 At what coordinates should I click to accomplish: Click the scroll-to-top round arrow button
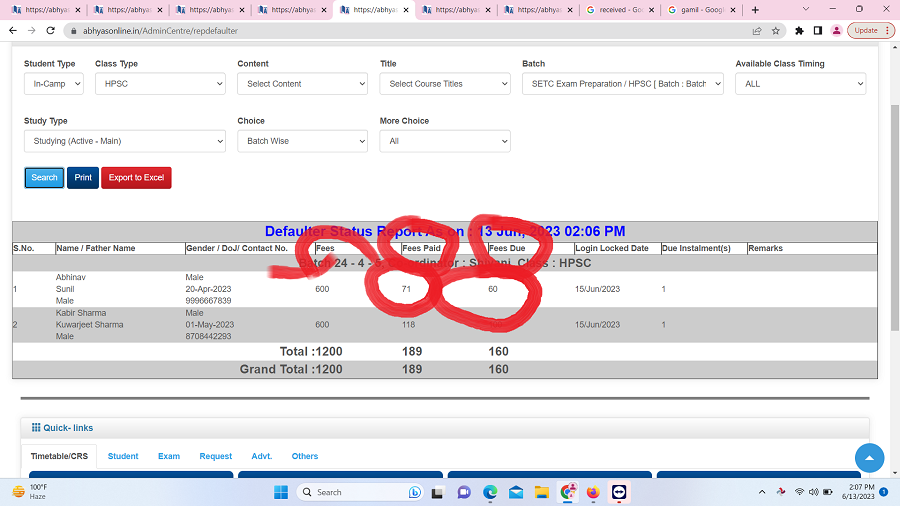coord(869,458)
